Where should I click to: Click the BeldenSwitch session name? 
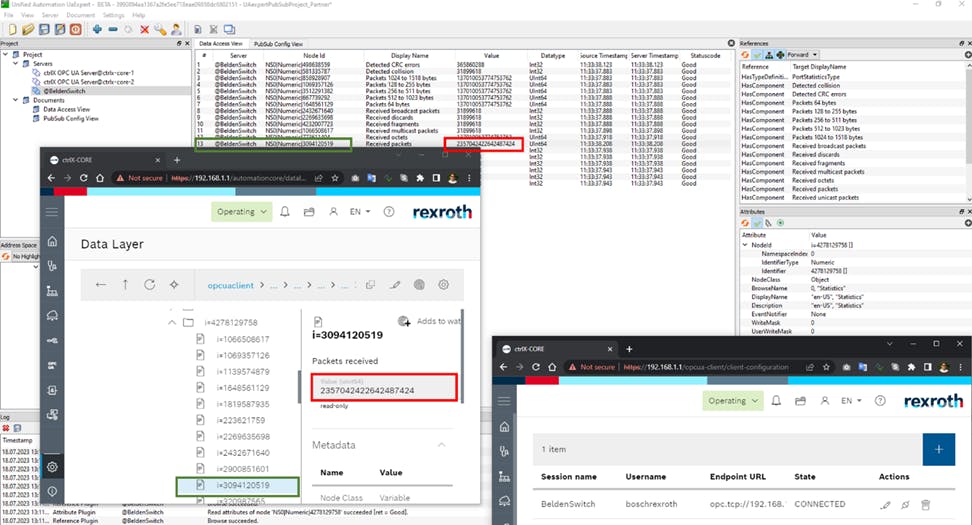568,505
